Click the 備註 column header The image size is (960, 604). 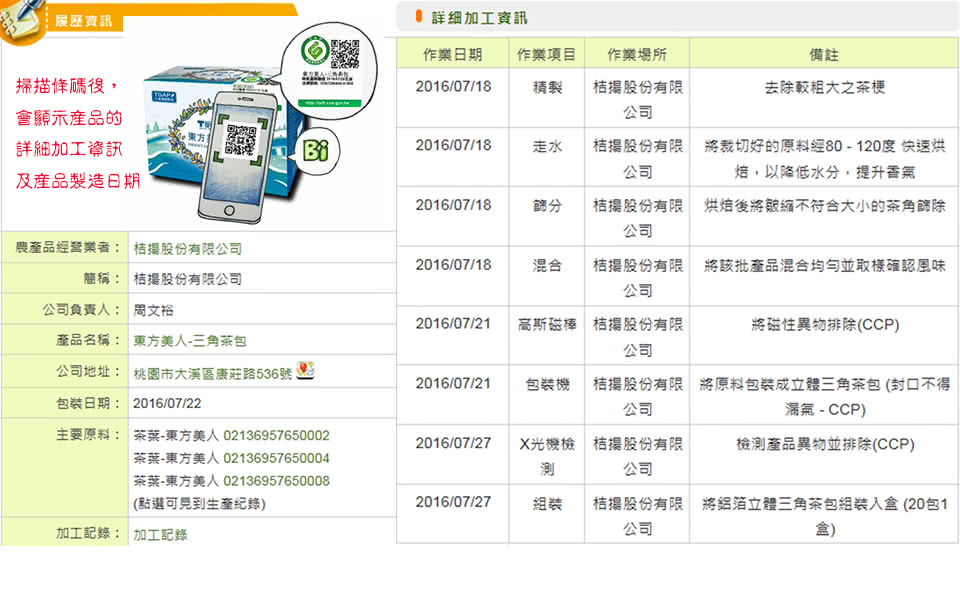[824, 54]
